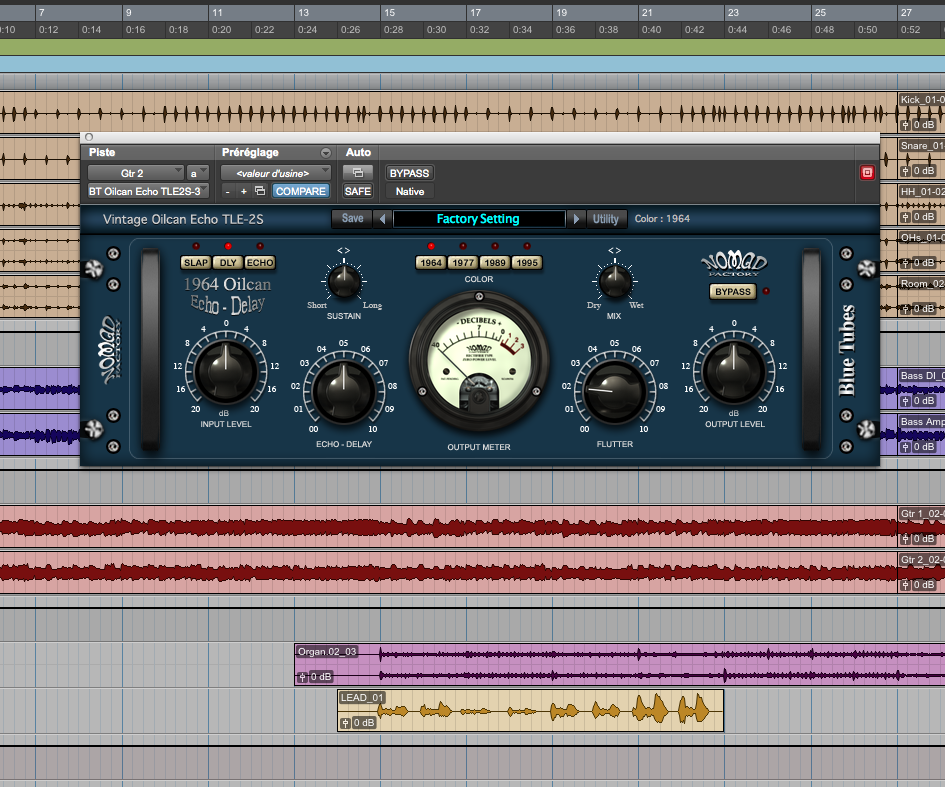This screenshot has width=945, height=787.
Task: Click the SUSTAIN knob
Action: 344,281
